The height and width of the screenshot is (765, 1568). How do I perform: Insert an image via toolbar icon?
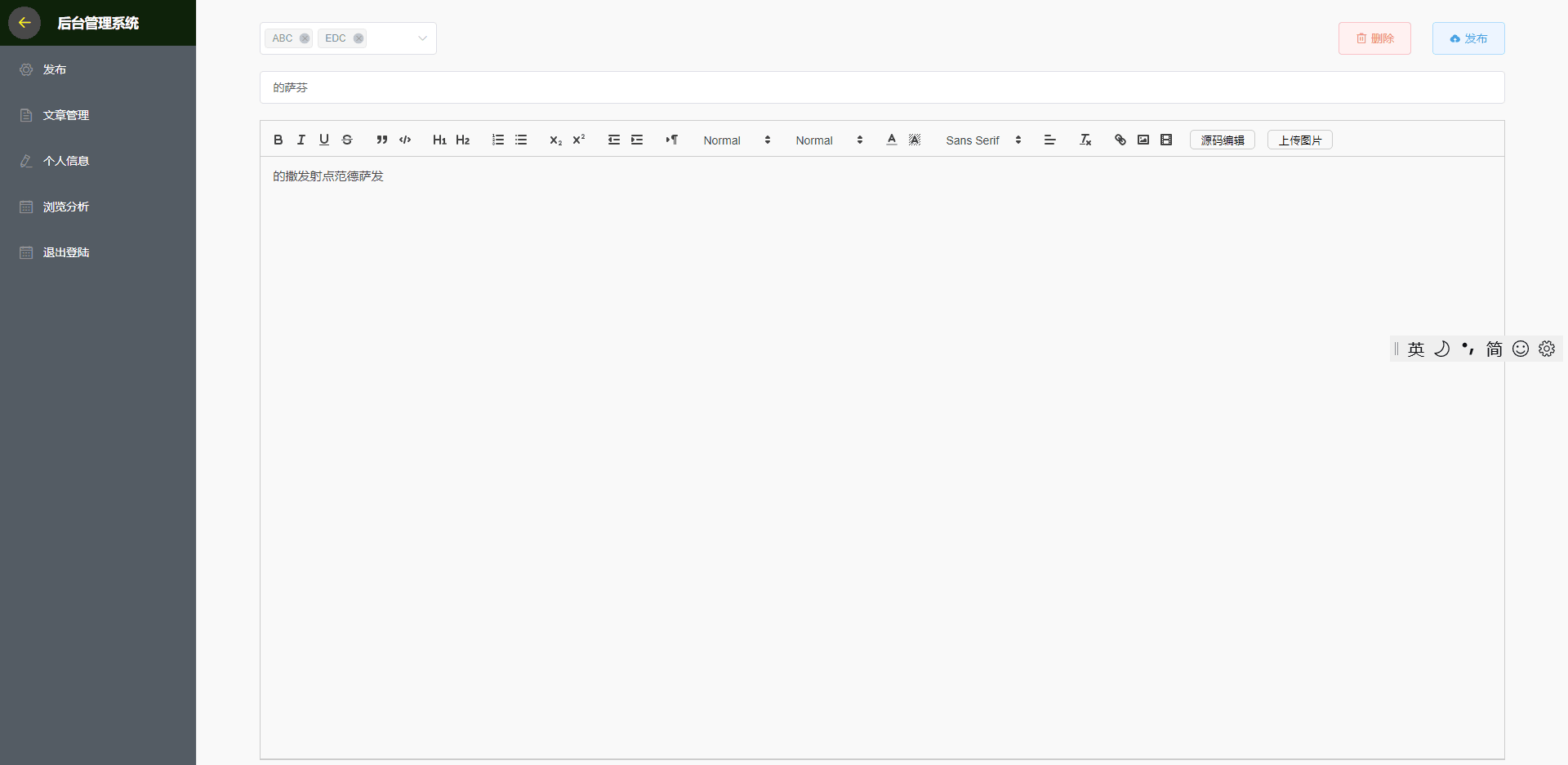1143,140
